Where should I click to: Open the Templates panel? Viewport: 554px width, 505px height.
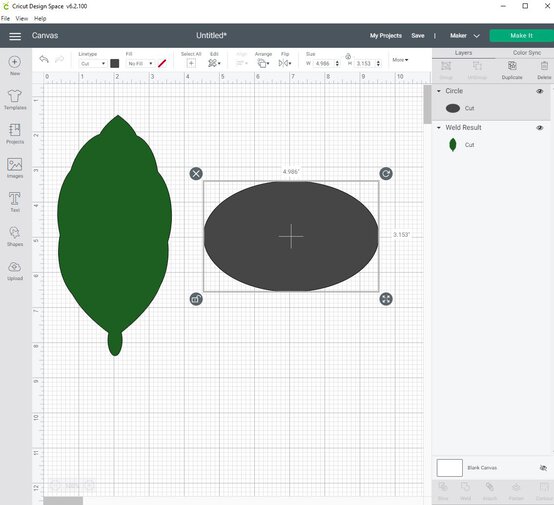click(x=15, y=99)
